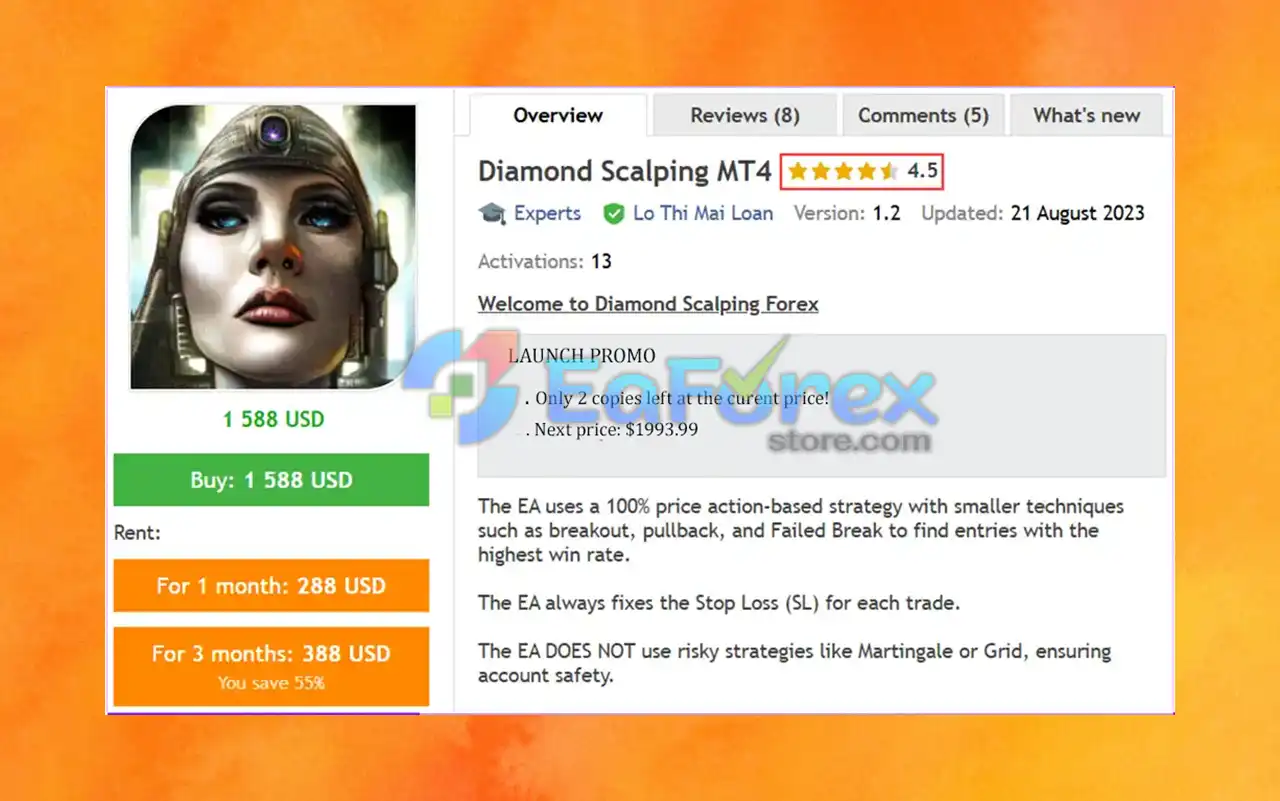This screenshot has height=801, width=1280.
Task: Open author Lo Thi Mai Loan's profile
Action: tap(703, 213)
